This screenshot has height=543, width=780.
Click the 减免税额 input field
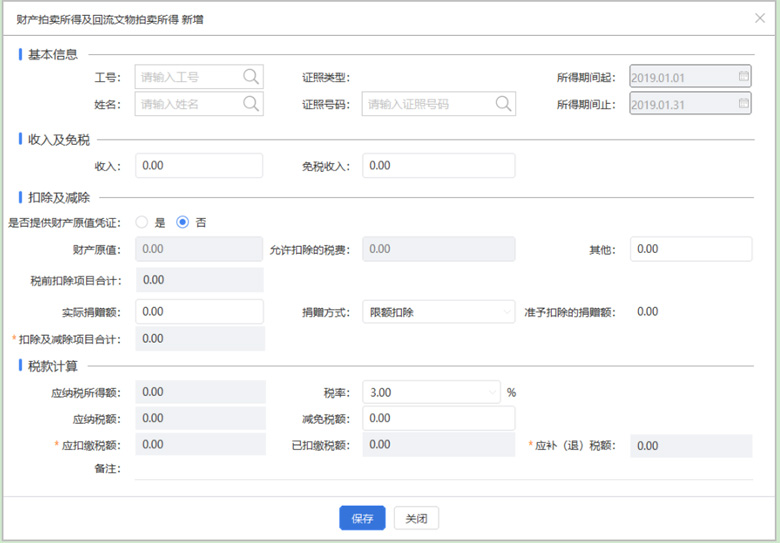pyautogui.click(x=438, y=418)
